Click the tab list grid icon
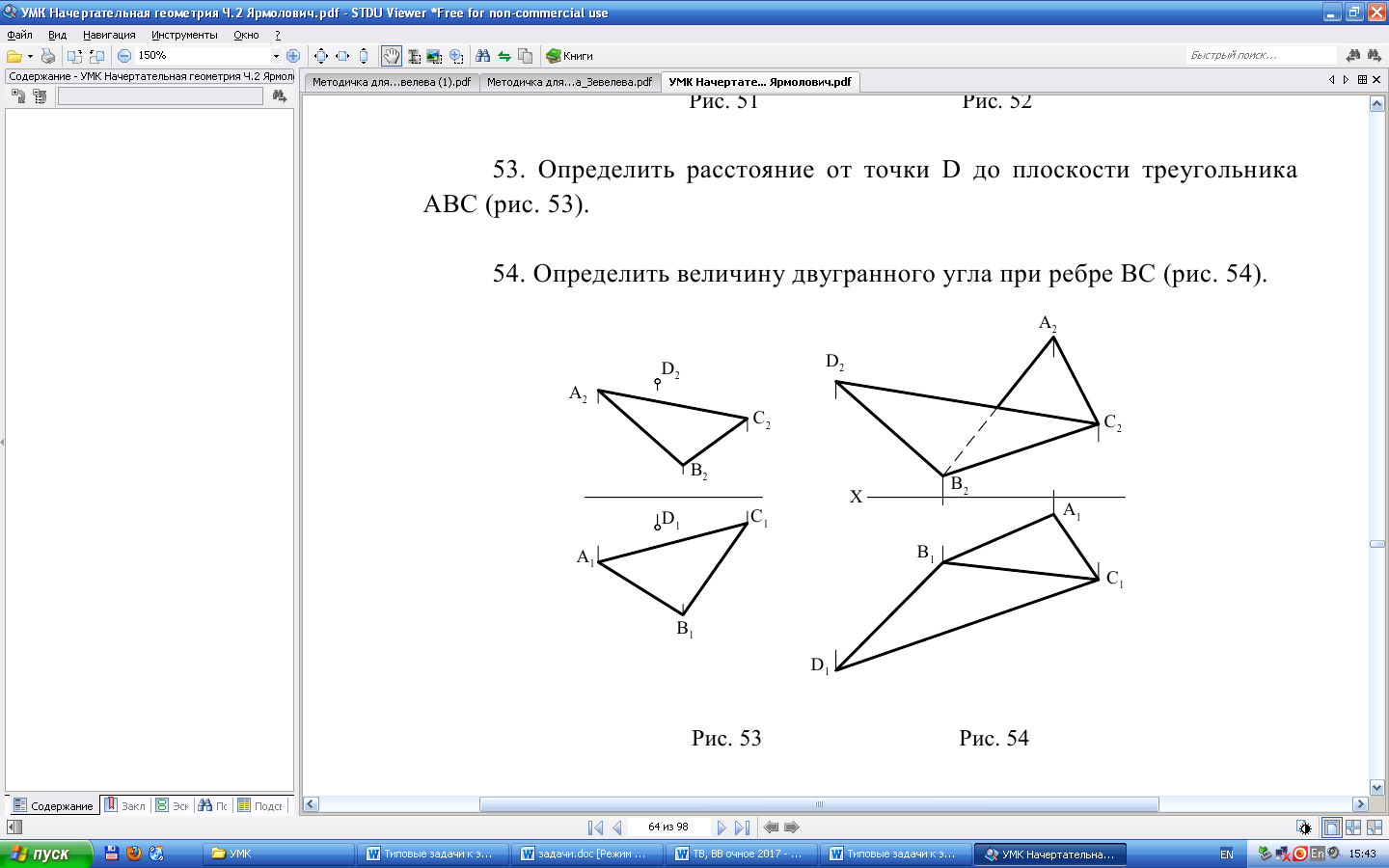 tap(1362, 80)
